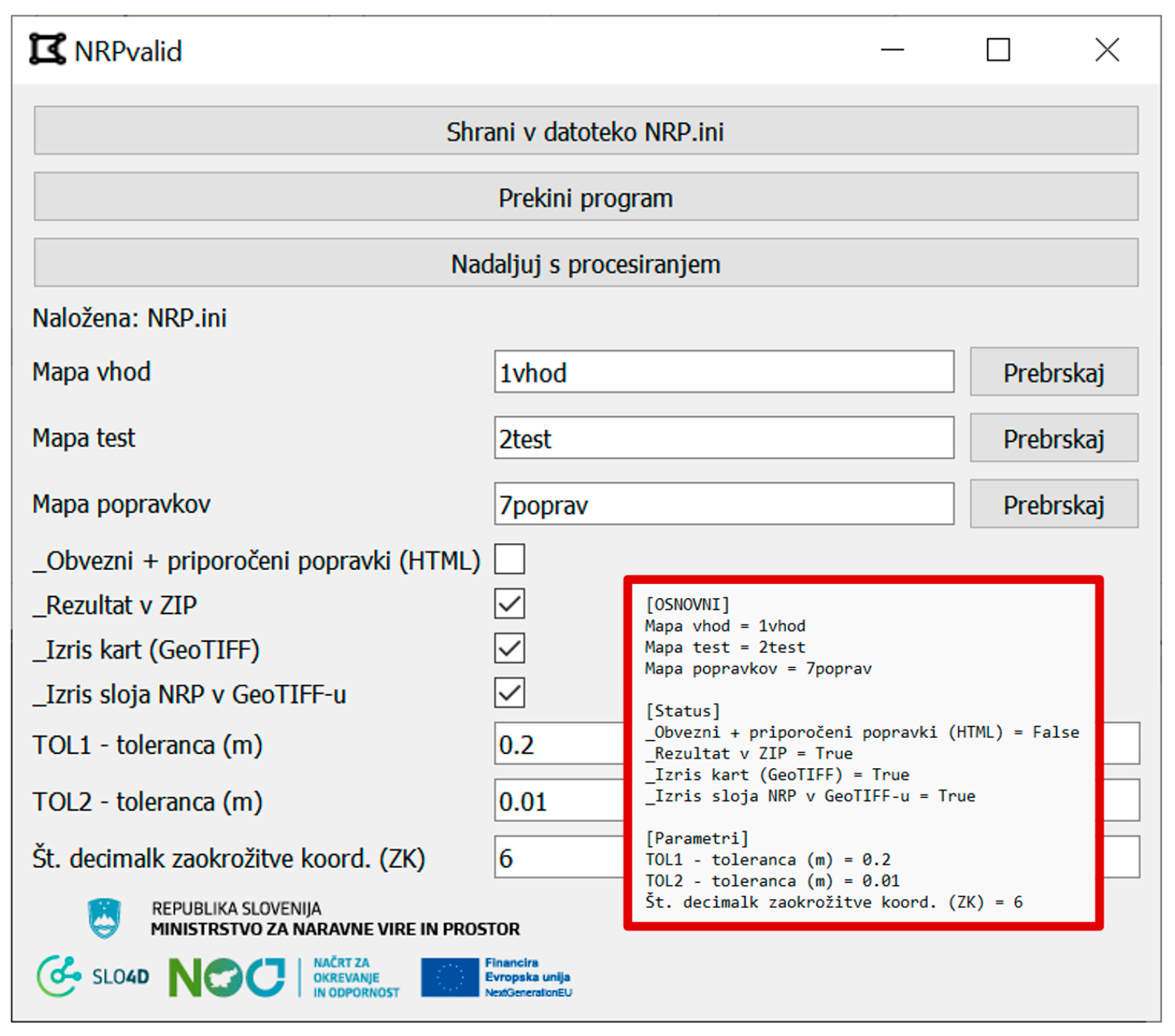1175x1036 pixels.
Task: Click the NRPvalid app icon in title bar
Action: (x=47, y=50)
